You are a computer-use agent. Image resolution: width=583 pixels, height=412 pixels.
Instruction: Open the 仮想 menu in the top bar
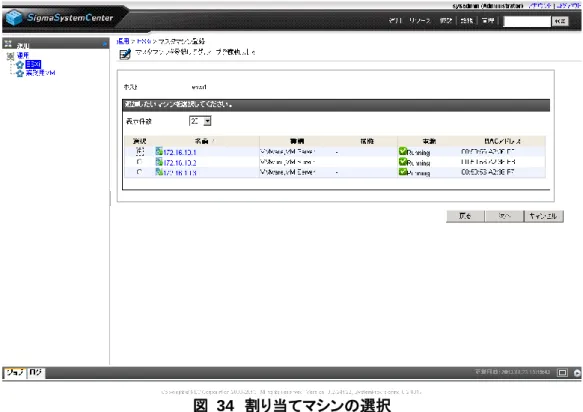point(446,20)
